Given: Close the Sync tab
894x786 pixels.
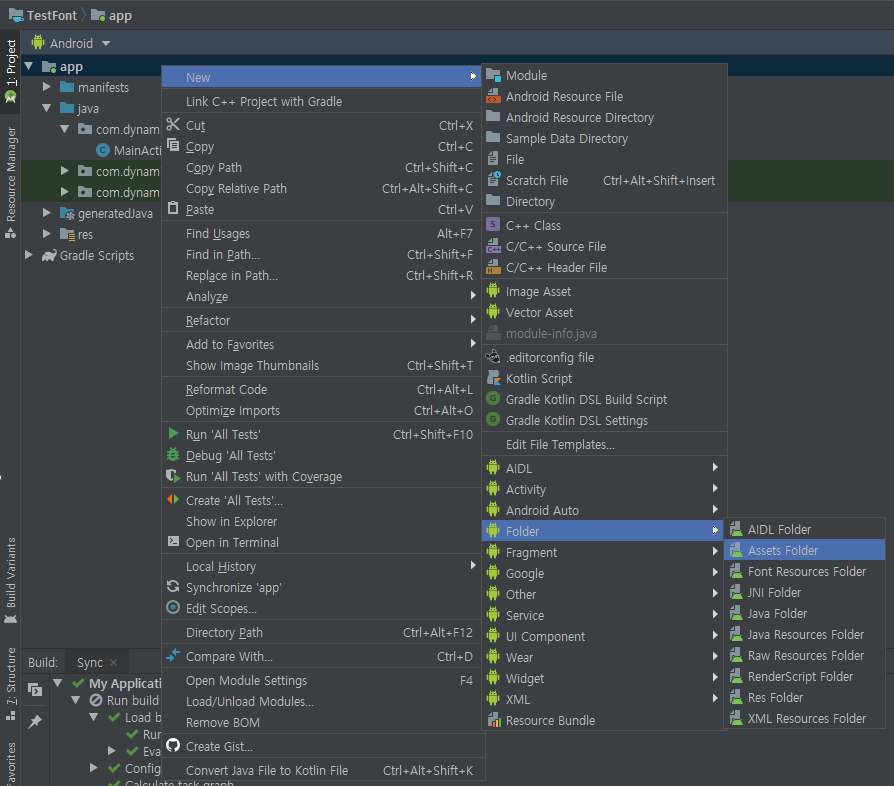Looking at the screenshot, I should pos(113,662).
